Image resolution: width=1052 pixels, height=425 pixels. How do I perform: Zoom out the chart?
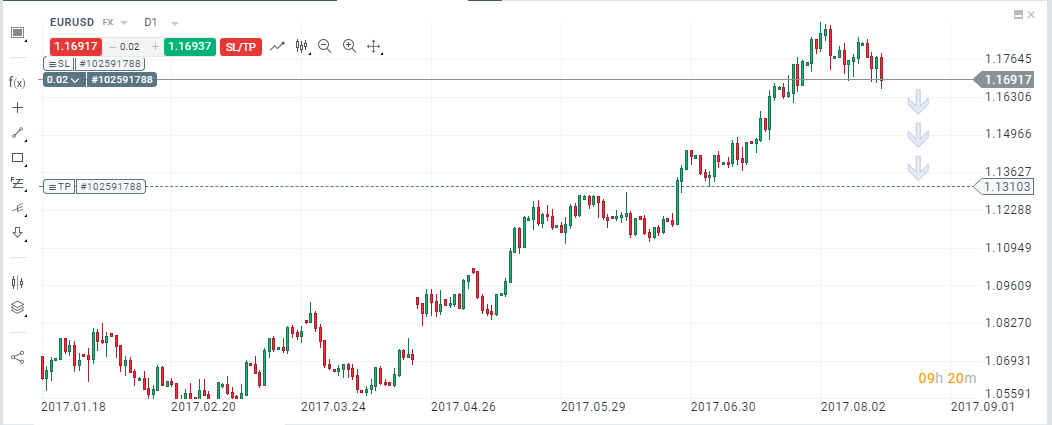[x=325, y=46]
